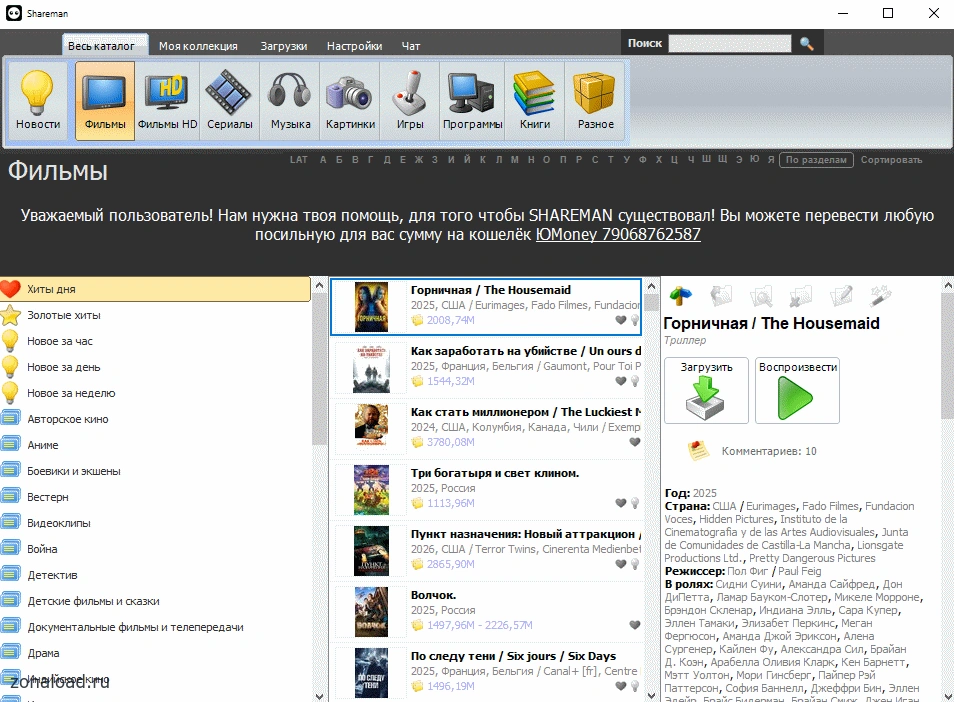Click the folder with pencil edit icon

click(841, 296)
